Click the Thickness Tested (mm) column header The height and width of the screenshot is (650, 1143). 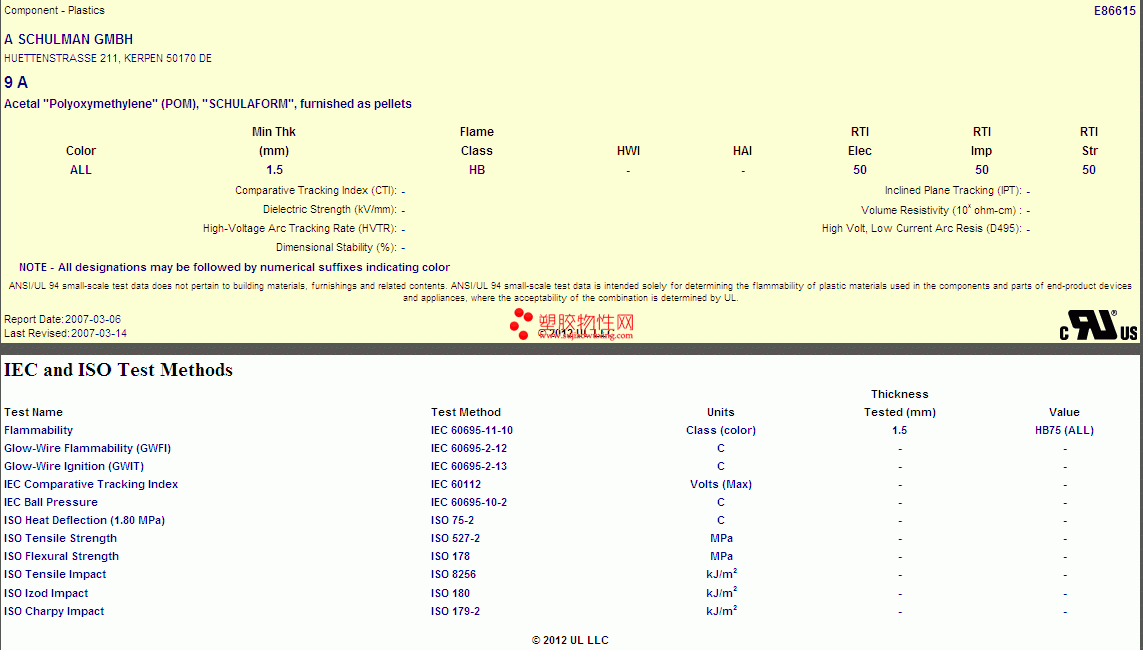[x=900, y=403]
